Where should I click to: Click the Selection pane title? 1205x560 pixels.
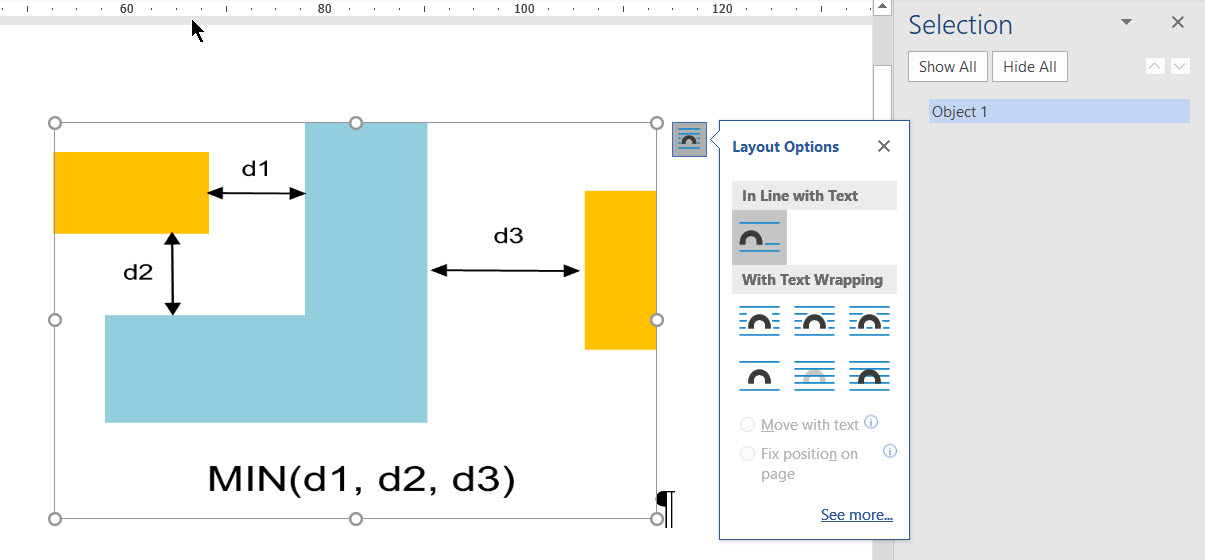click(x=960, y=25)
